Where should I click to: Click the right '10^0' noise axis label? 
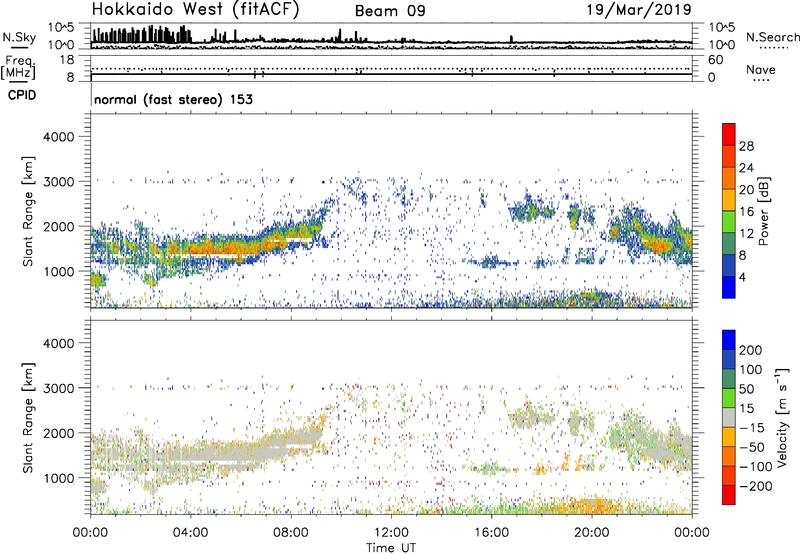[x=721, y=45]
